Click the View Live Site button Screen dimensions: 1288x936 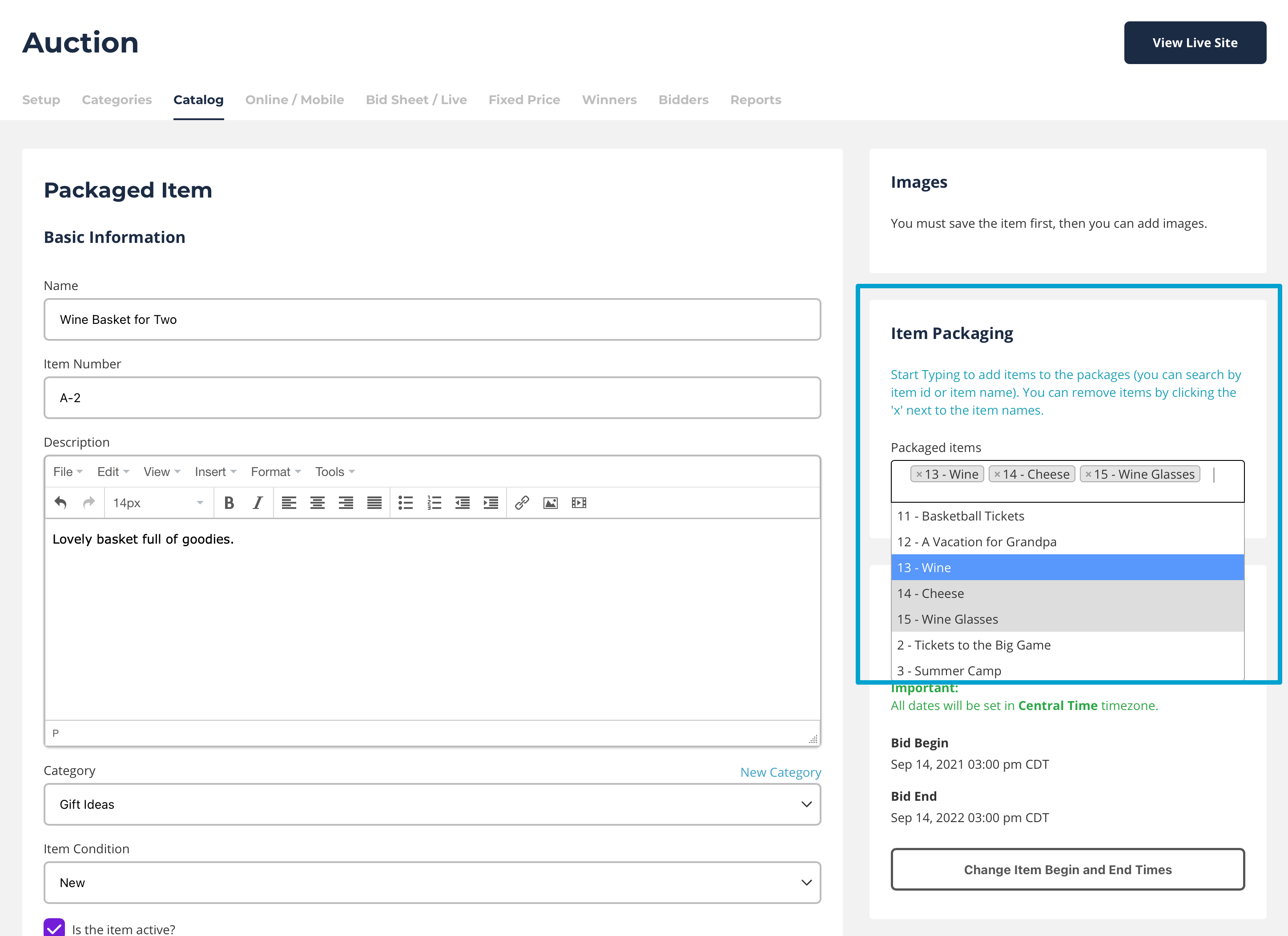point(1194,43)
